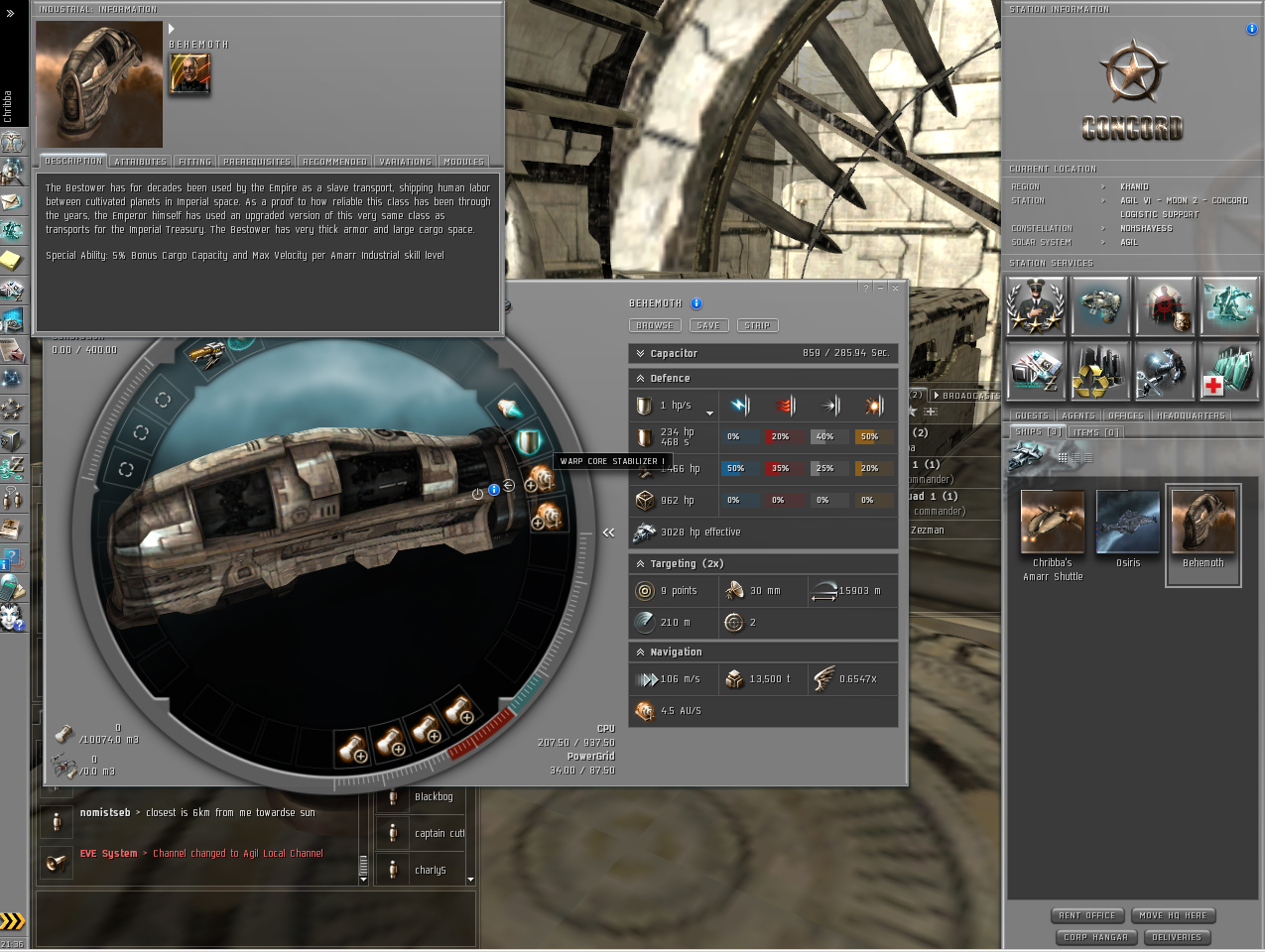Click the Station Information info icon
Screen dimensions: 1265x952
[x=1251, y=30]
